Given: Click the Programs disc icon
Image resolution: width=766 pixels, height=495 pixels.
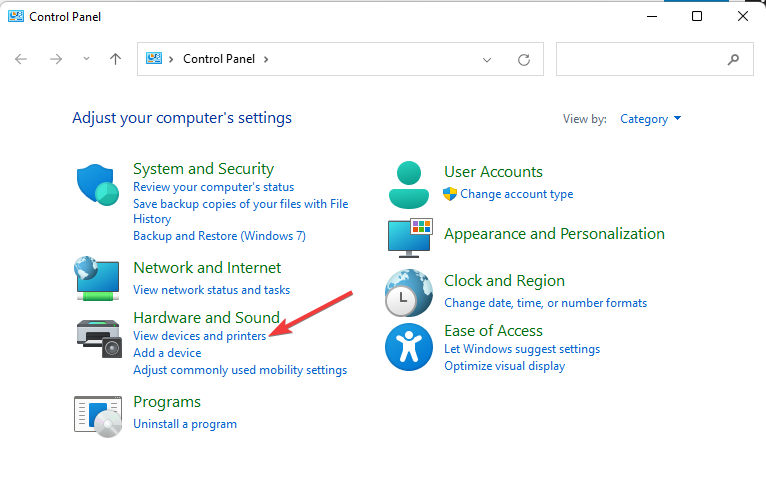Looking at the screenshot, I should (98, 414).
